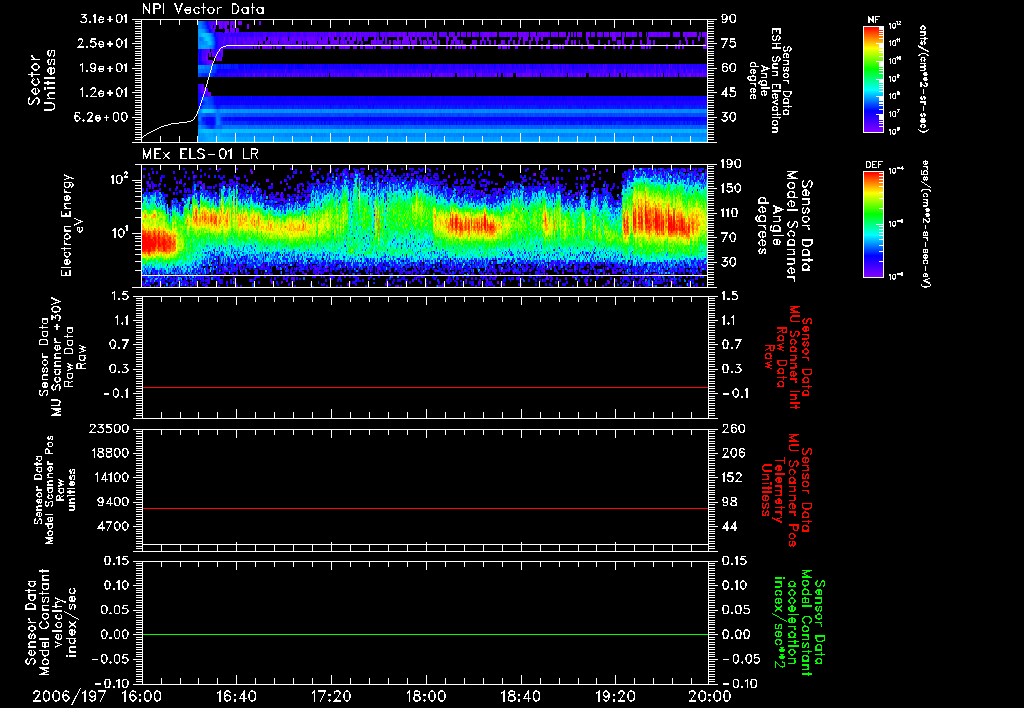Click the "ESH Sun Elevation Angle" axis title

coord(770,80)
